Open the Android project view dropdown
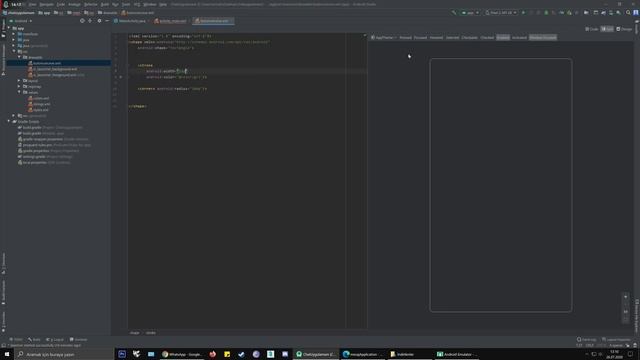 20,21
